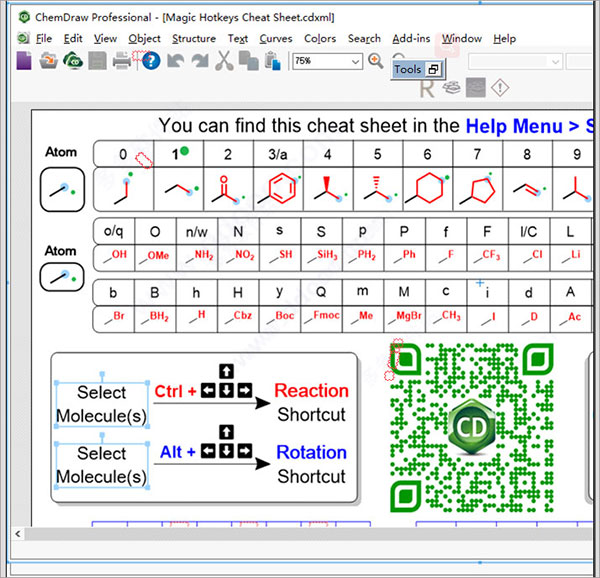Click the upper 'Select Molecule(s)' text box

[102, 404]
